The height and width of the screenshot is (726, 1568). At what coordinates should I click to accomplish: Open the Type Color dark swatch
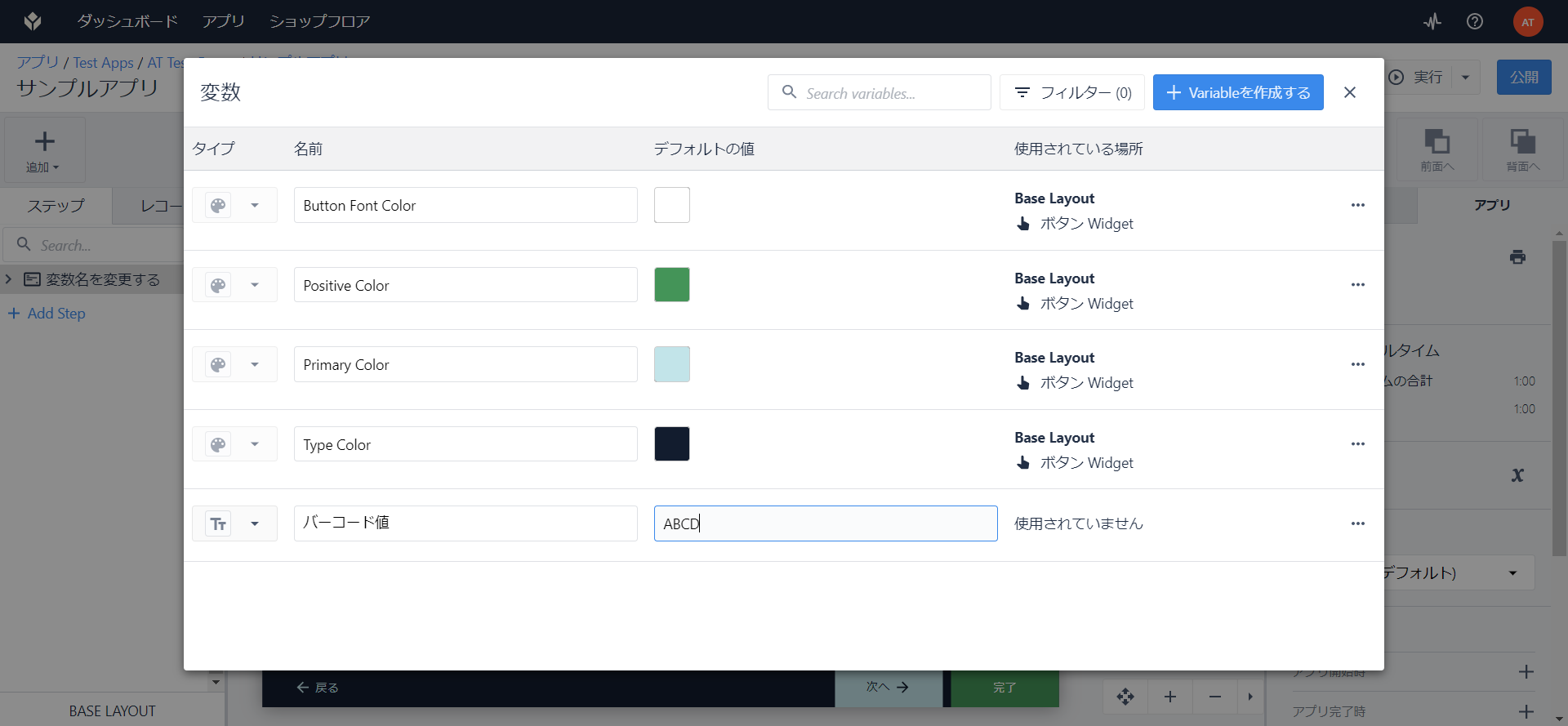pyautogui.click(x=672, y=444)
